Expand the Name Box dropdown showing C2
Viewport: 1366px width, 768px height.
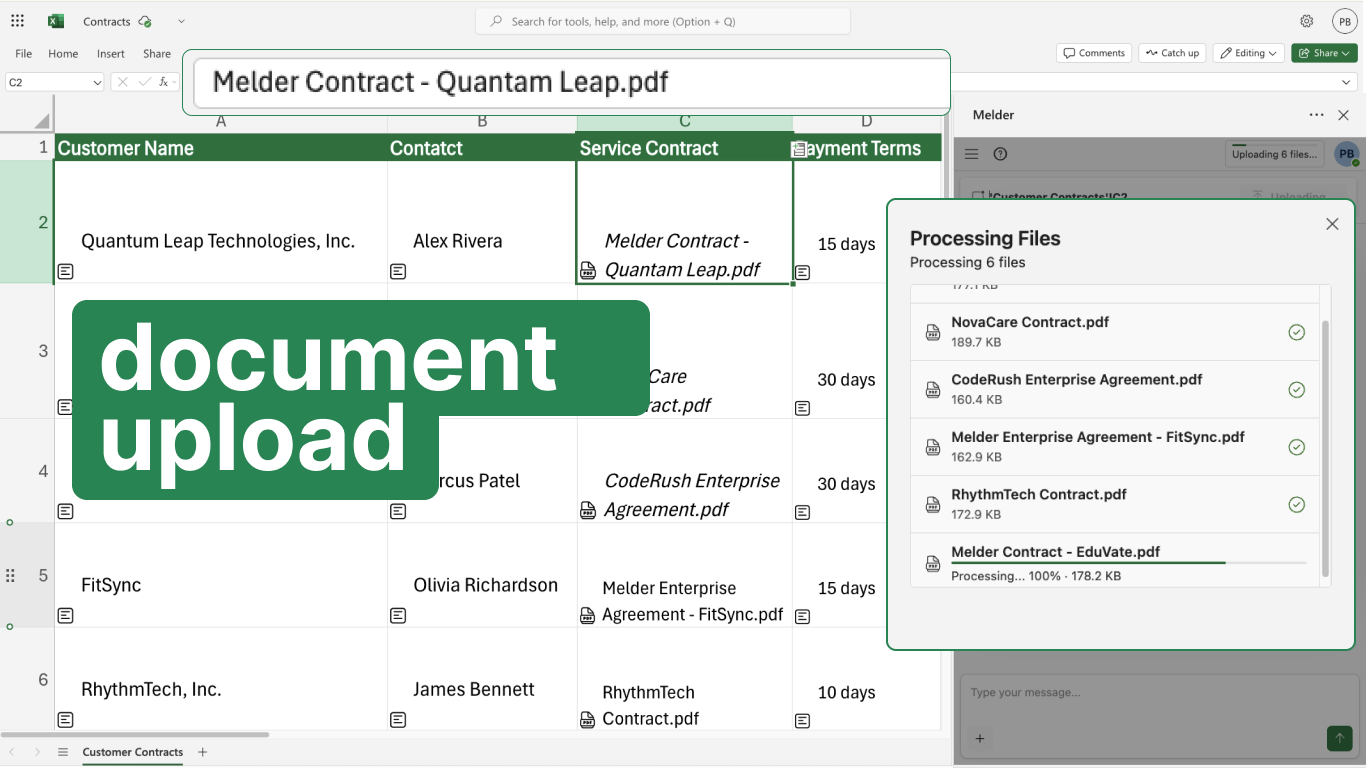[97, 82]
